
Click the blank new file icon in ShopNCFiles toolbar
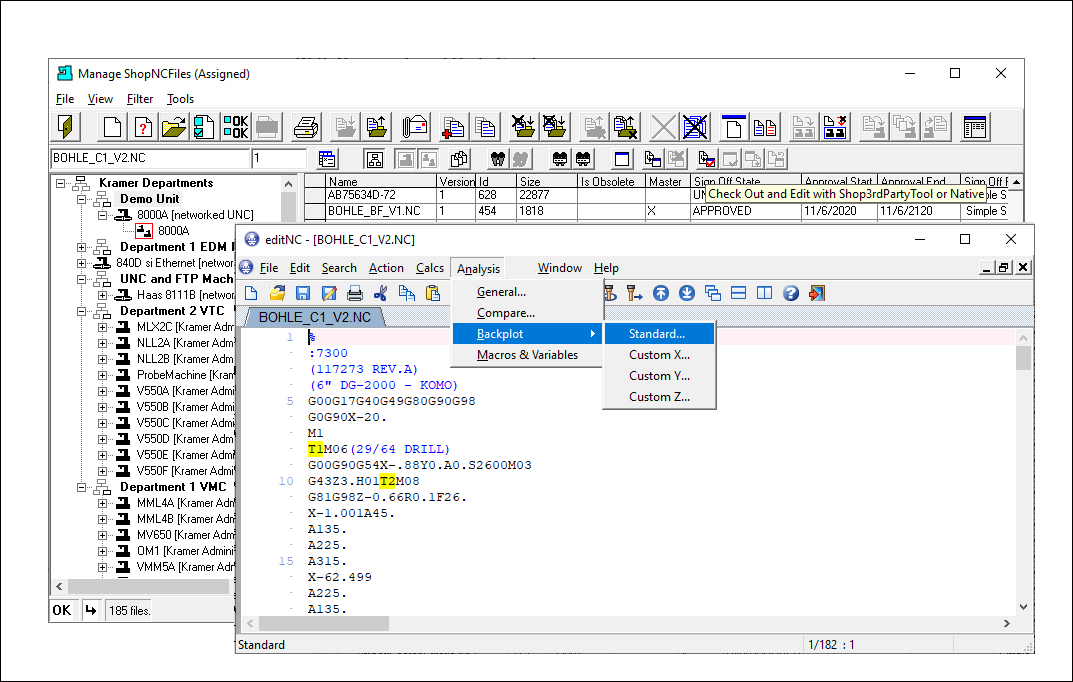click(112, 127)
